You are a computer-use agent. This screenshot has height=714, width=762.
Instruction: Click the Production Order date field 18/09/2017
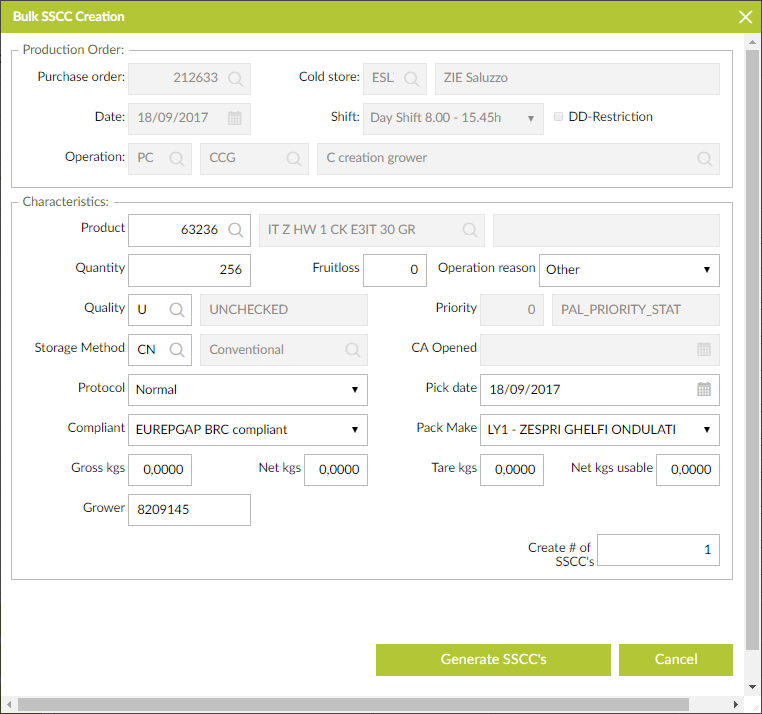(190, 119)
